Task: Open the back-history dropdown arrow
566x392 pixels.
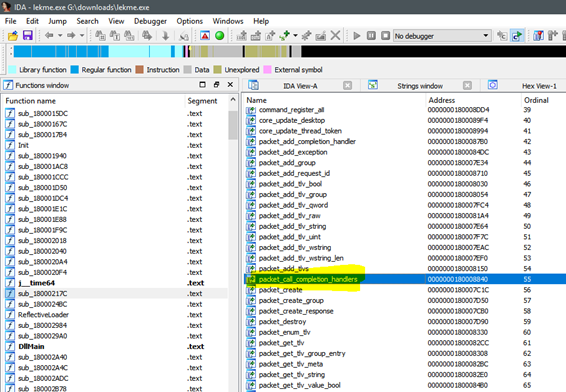Action: coord(60,35)
